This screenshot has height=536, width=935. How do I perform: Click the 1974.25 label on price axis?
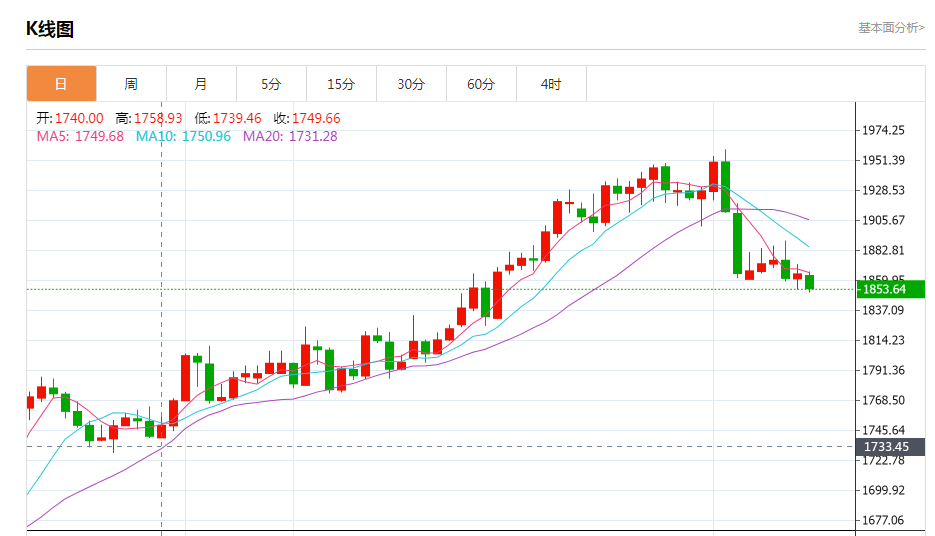883,130
